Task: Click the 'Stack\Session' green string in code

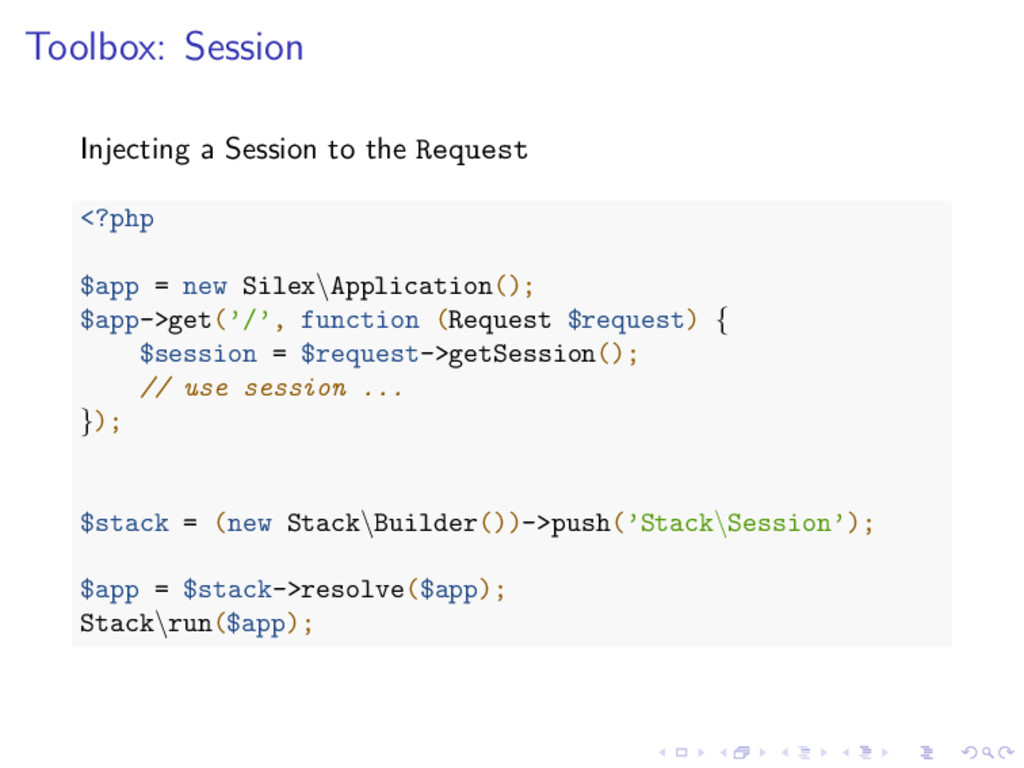Action: pos(735,523)
